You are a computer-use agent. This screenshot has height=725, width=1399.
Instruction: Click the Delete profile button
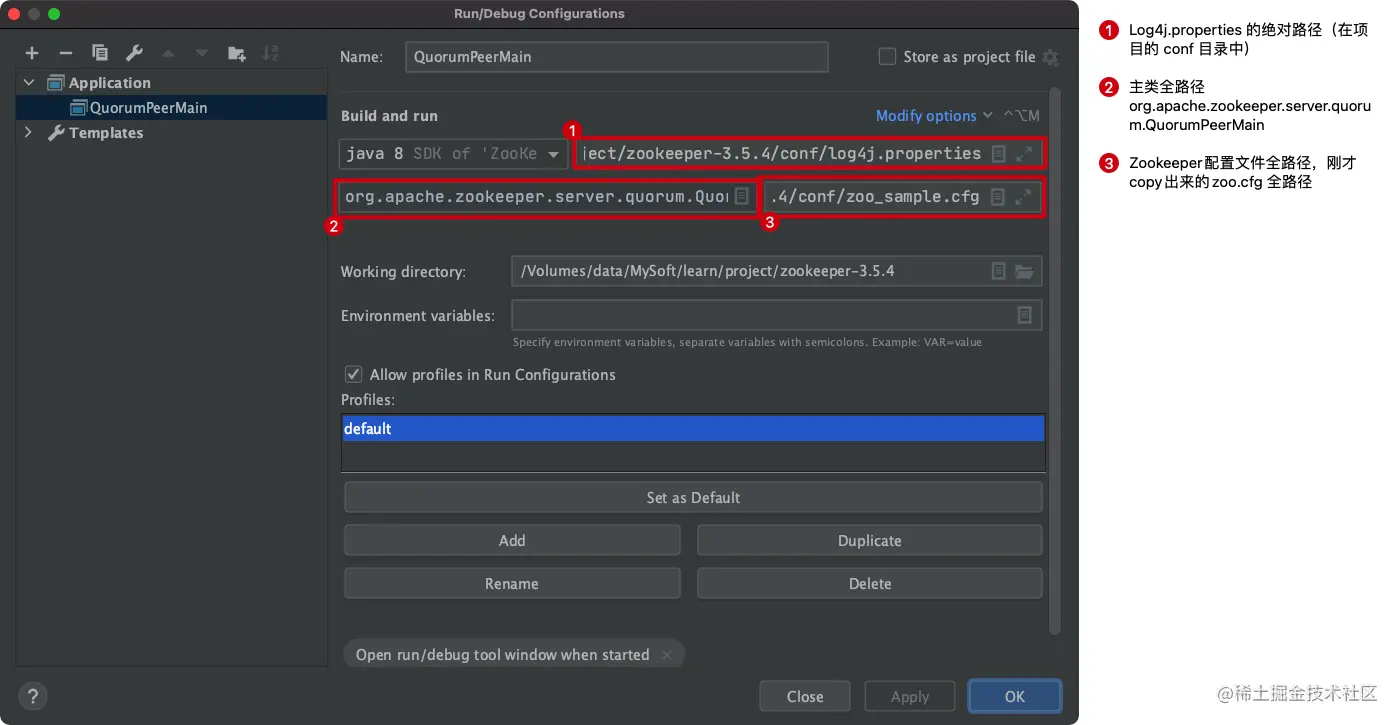[869, 583]
